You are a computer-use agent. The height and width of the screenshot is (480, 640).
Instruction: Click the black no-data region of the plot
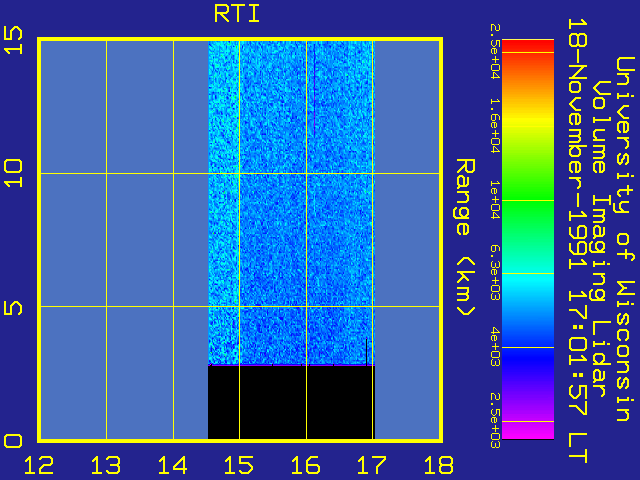tap(291, 402)
